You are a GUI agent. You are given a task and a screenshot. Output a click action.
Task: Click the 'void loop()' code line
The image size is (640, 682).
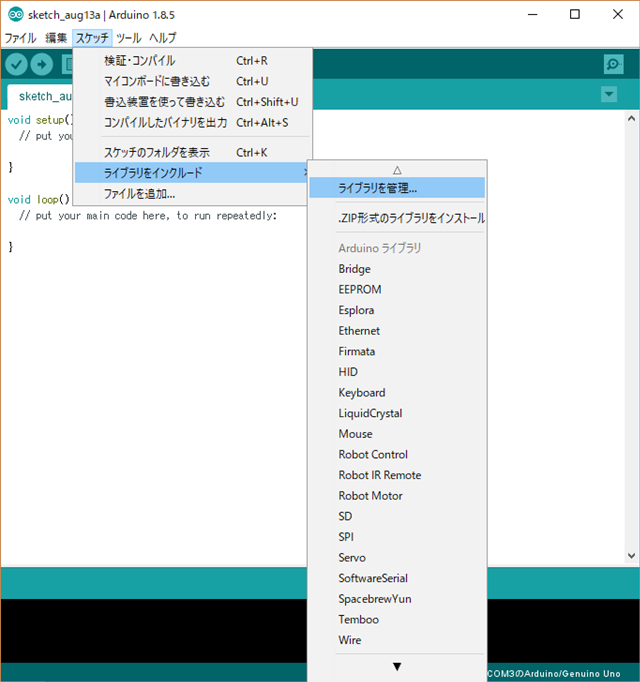pyautogui.click(x=39, y=200)
